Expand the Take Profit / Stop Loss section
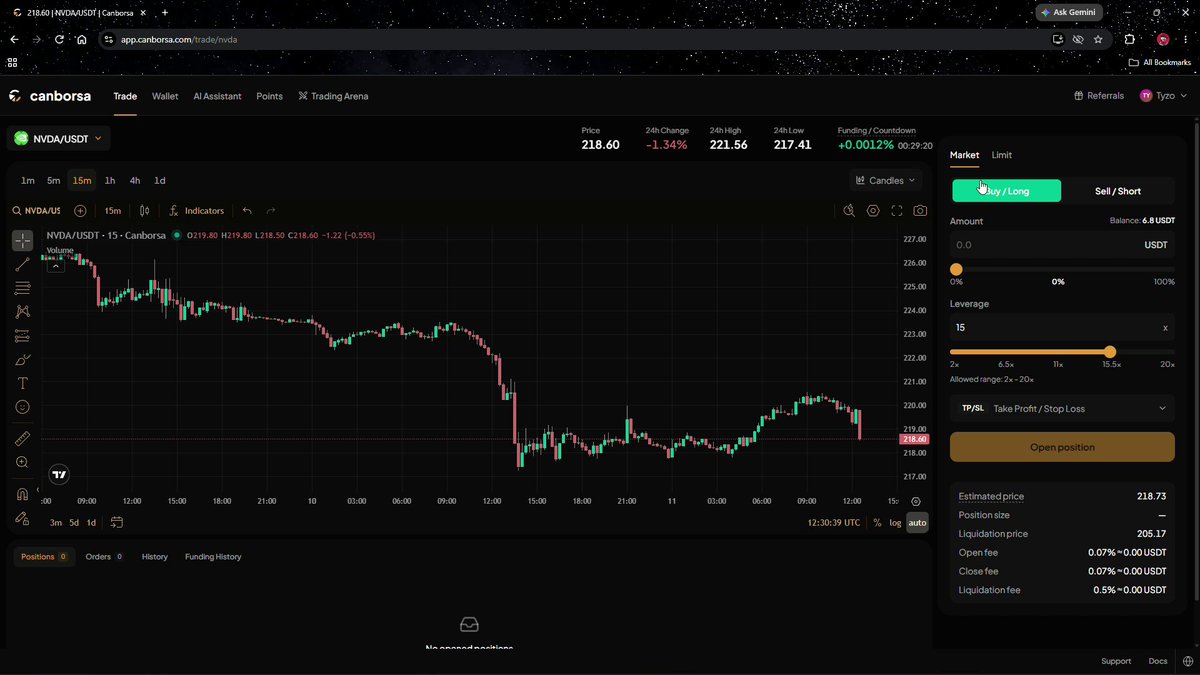1200x675 pixels. 1062,408
